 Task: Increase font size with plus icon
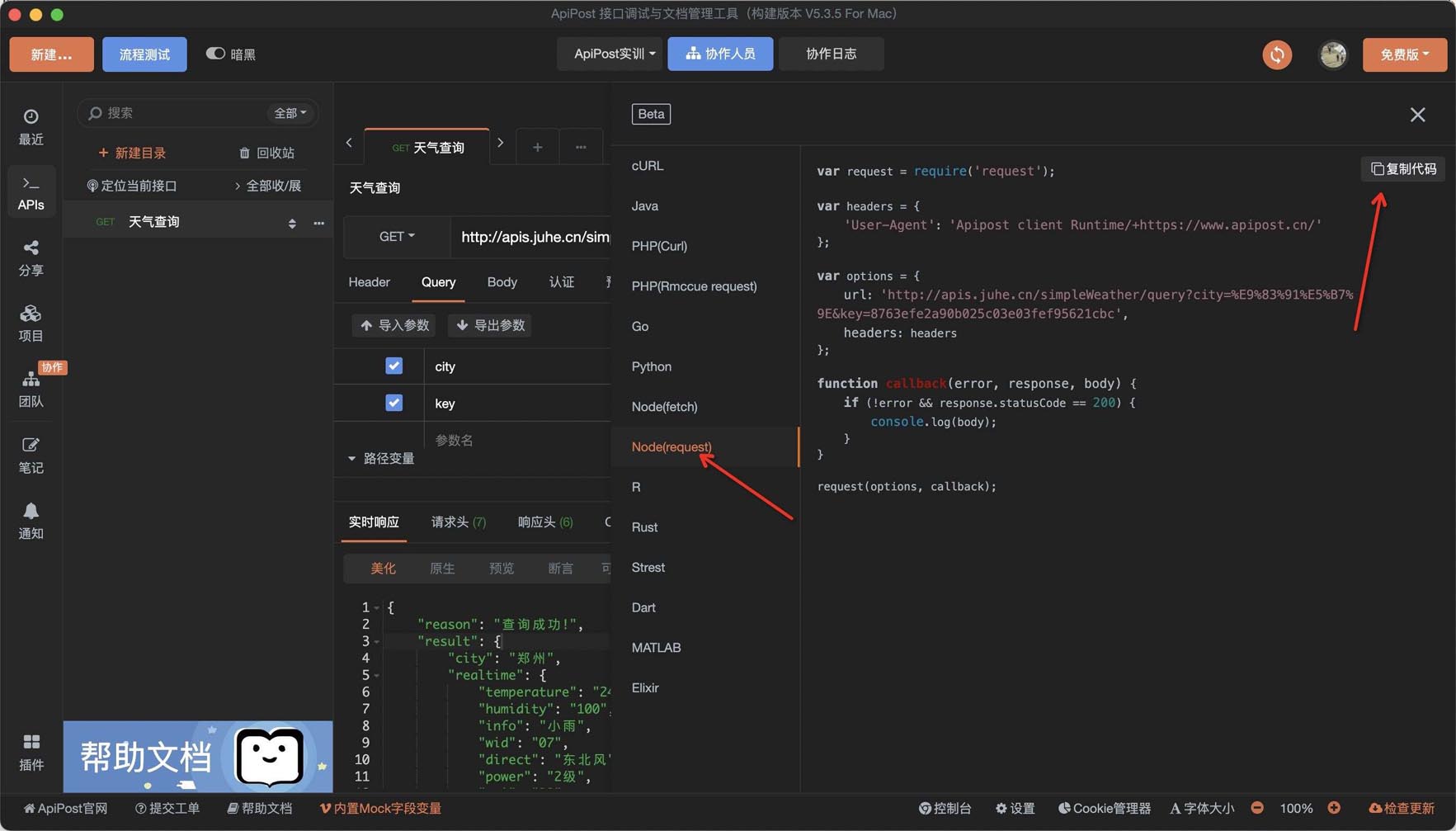click(1334, 808)
